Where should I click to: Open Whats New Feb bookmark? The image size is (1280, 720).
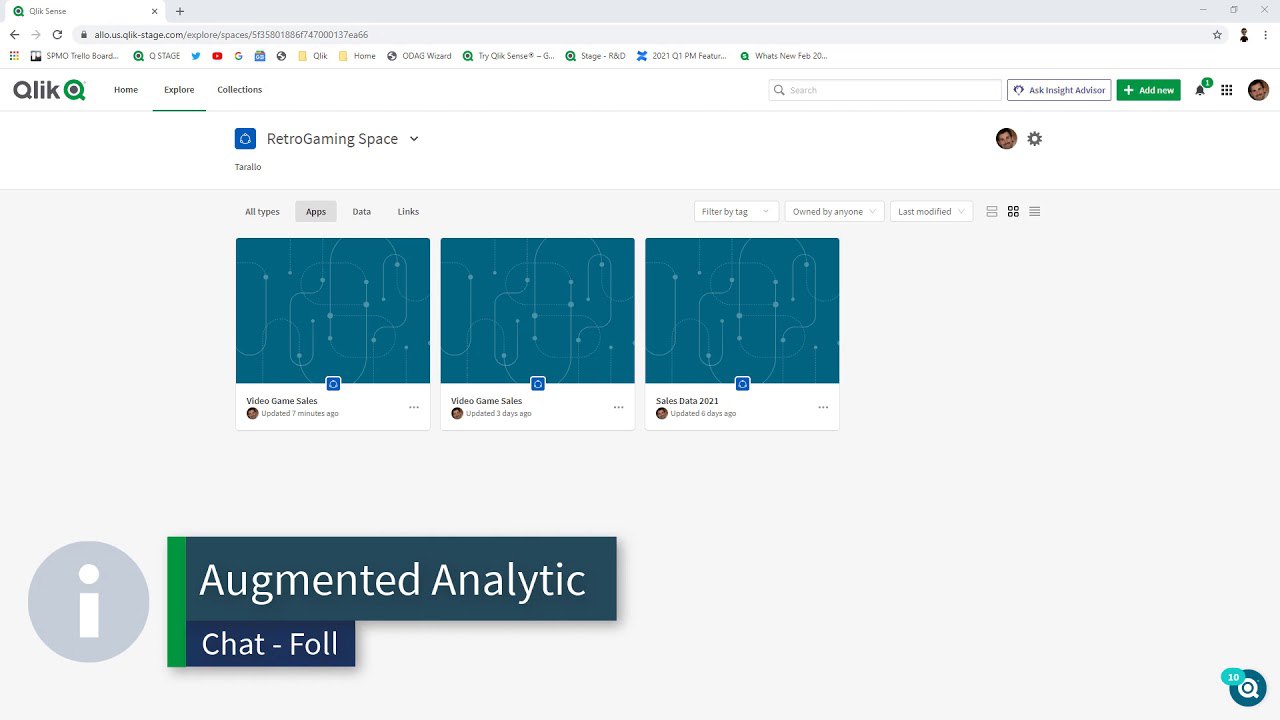tap(784, 56)
